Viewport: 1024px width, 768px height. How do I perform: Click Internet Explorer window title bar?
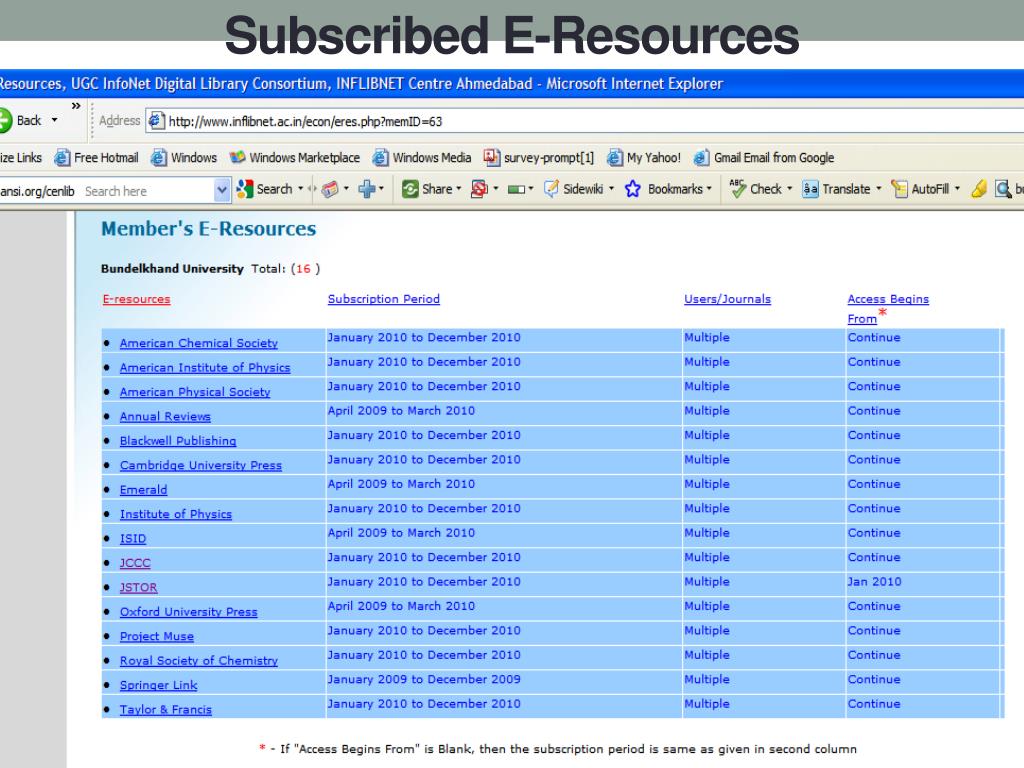[512, 84]
